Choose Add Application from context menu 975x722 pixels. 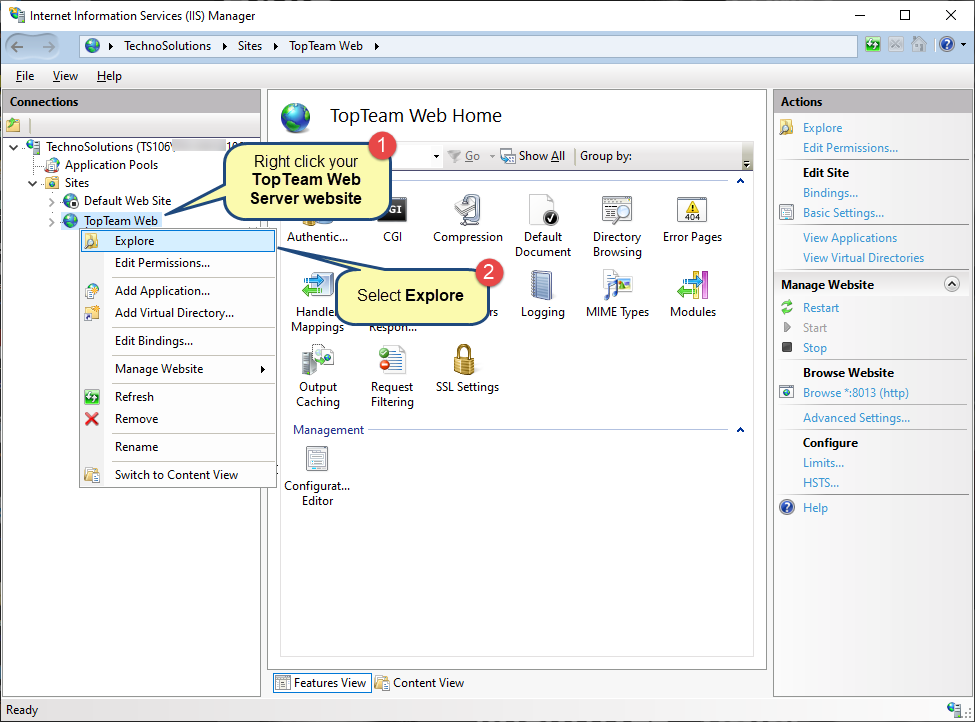click(178, 291)
